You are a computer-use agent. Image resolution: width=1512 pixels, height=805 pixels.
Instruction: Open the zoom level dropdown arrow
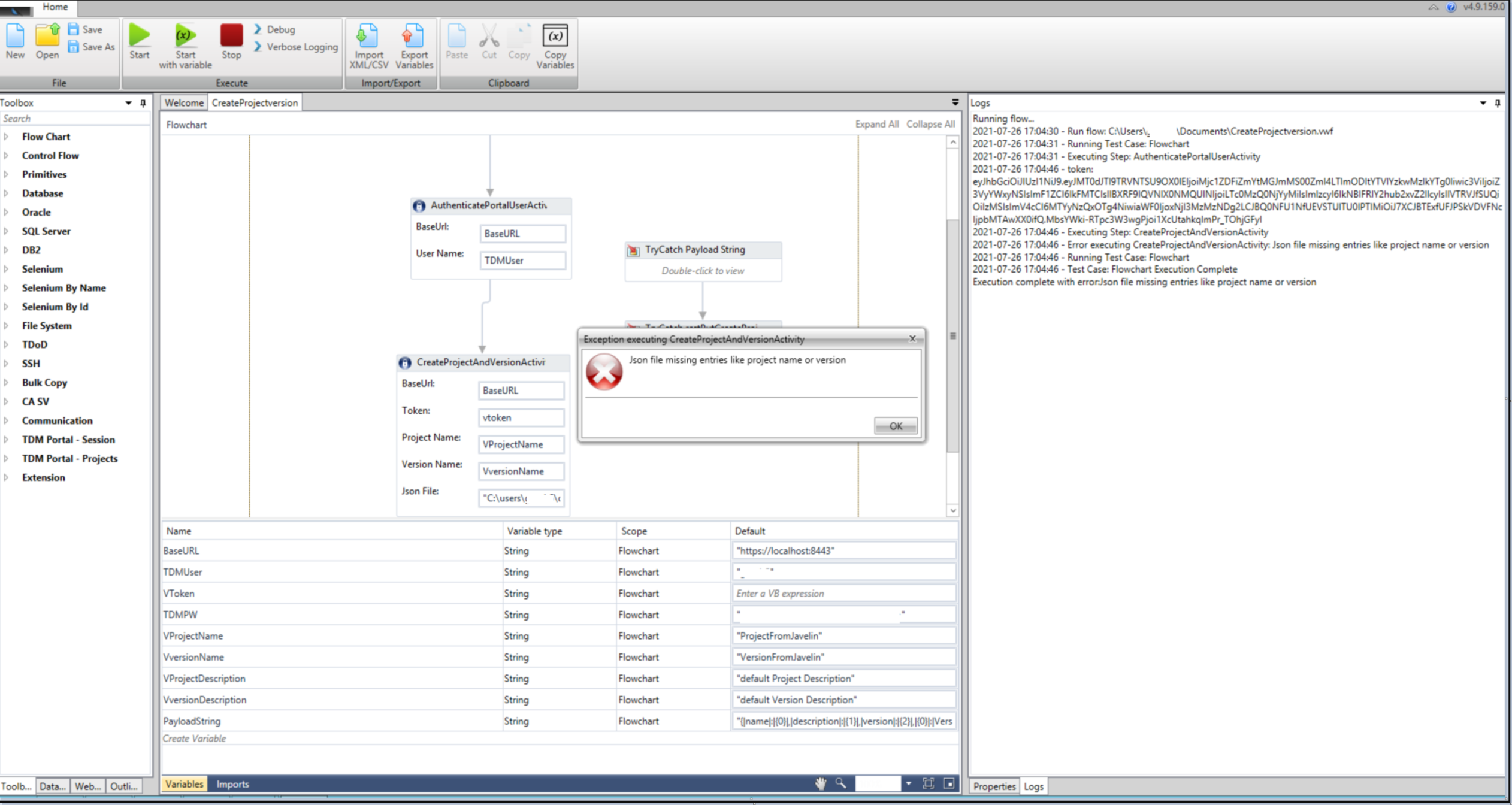pos(908,783)
